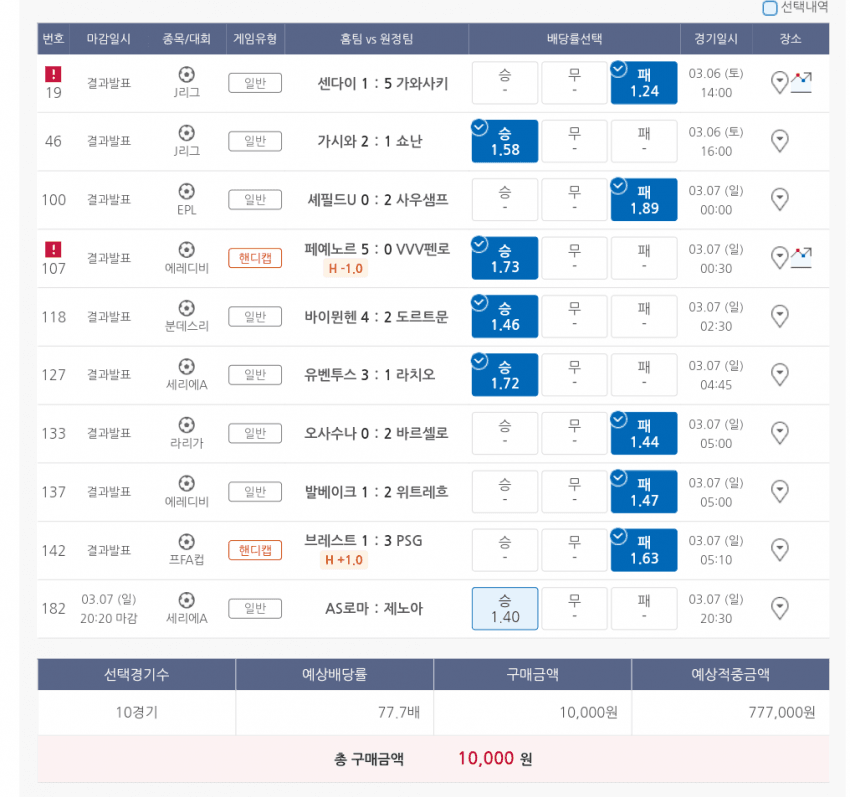The image size is (850, 797).
Task: Click the location pin icon for match 46
Action: (x=780, y=141)
